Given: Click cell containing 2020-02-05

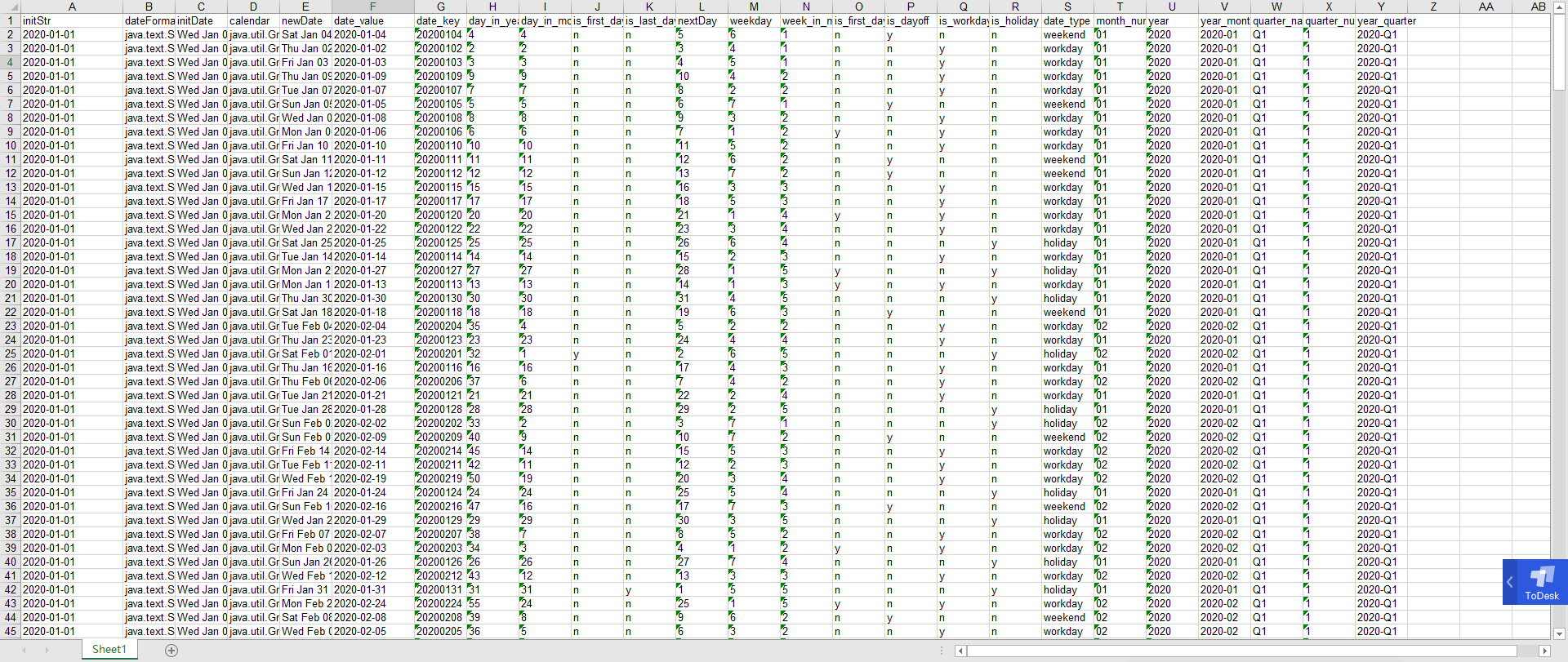Looking at the screenshot, I should 372,631.
